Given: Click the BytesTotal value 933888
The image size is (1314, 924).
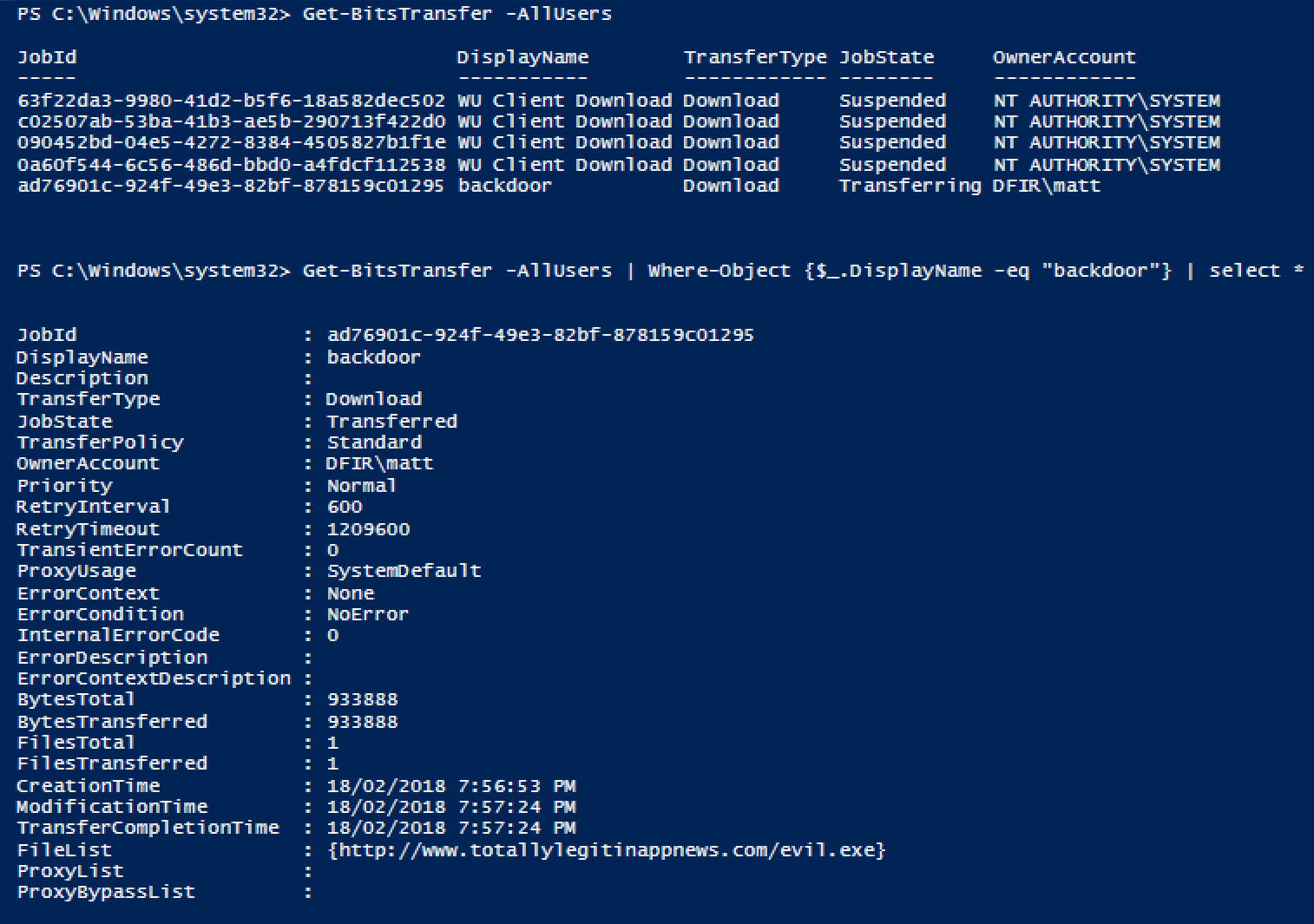Looking at the screenshot, I should 363,699.
